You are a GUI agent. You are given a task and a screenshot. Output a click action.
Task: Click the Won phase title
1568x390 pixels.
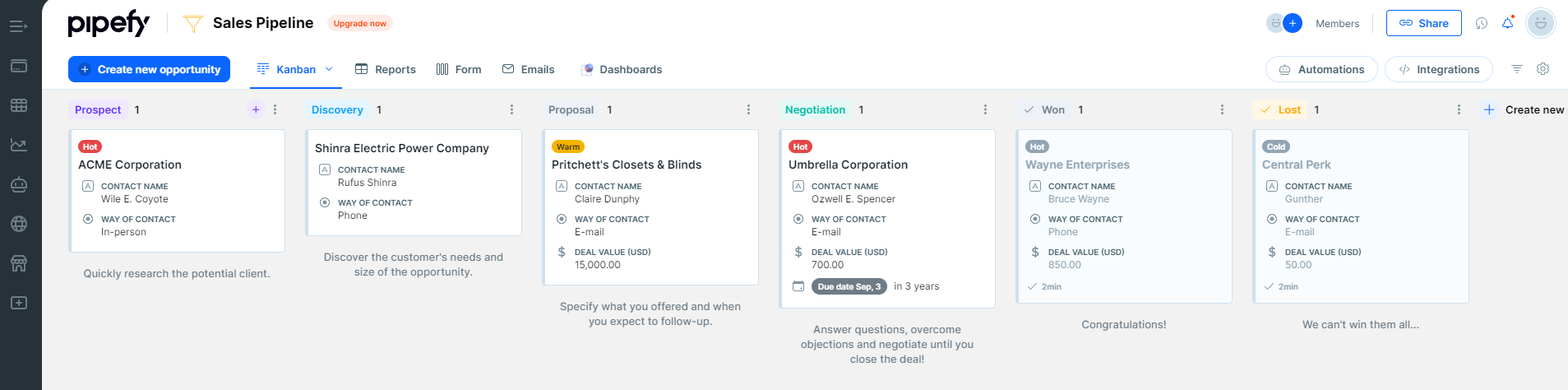click(x=1053, y=109)
